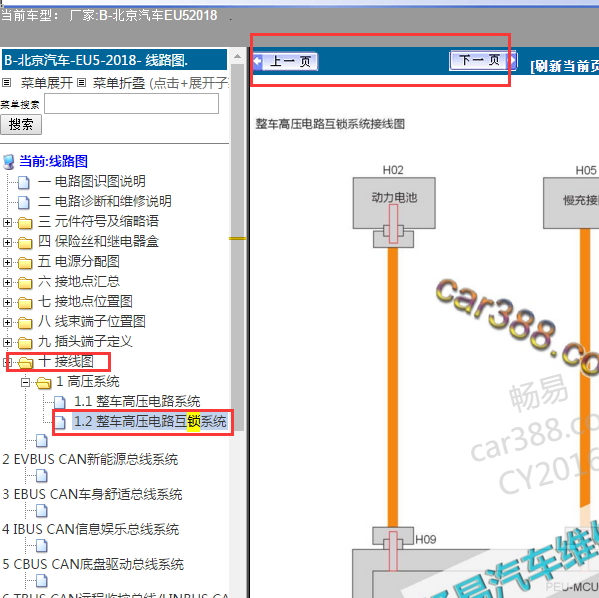
Task: Click 菜单折叠 to collapse all menus
Action: (119, 83)
